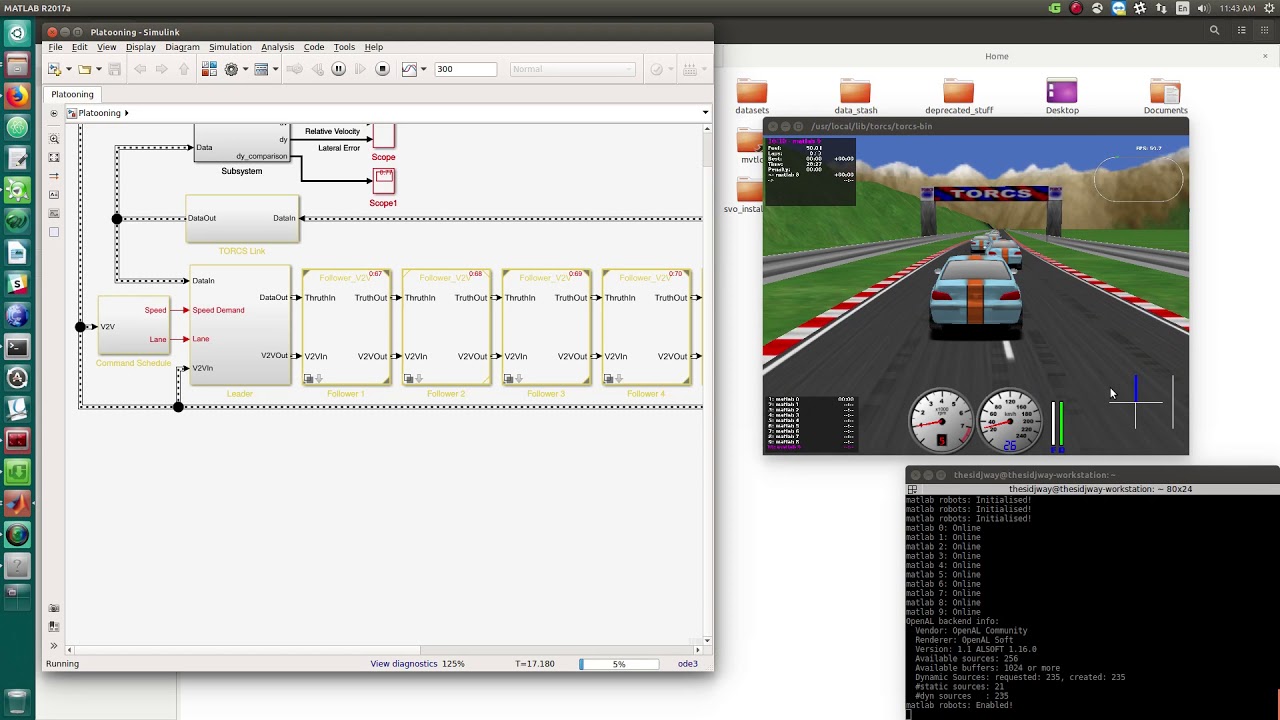1280x720 pixels.
Task: Click the simulation progress bar showing 5%
Action: tap(618, 664)
